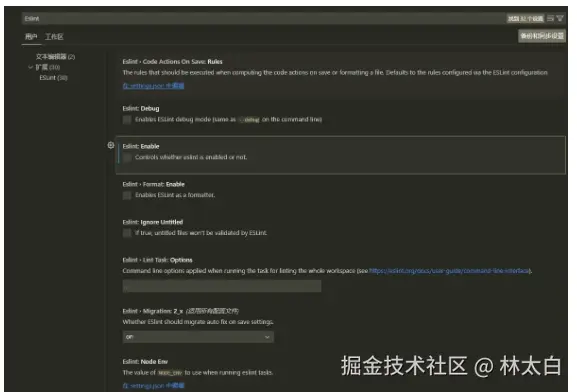
Task: Open the gear menu for Eslint: Enable
Action: point(110,145)
